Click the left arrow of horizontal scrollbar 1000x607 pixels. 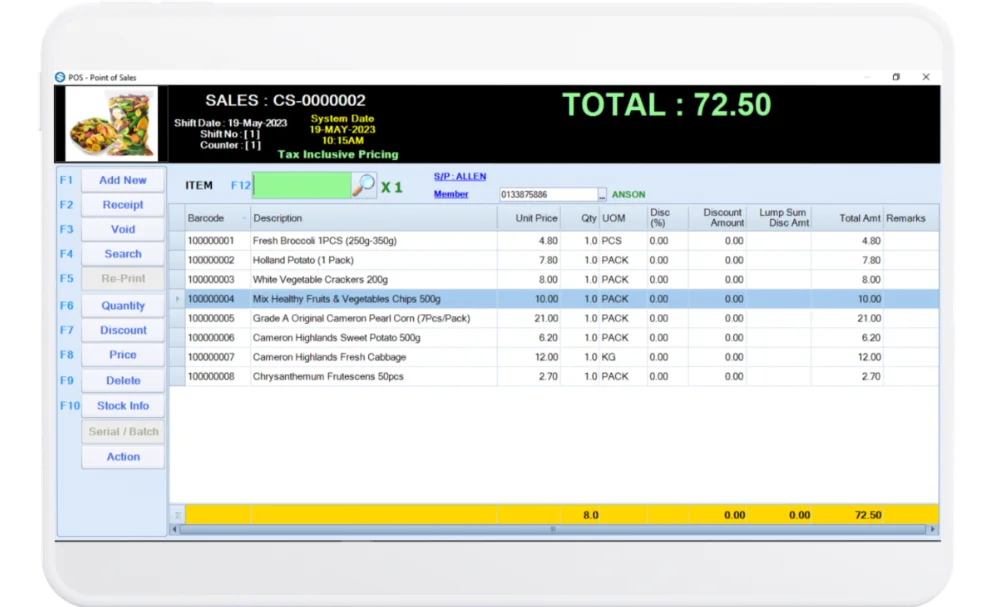click(177, 529)
